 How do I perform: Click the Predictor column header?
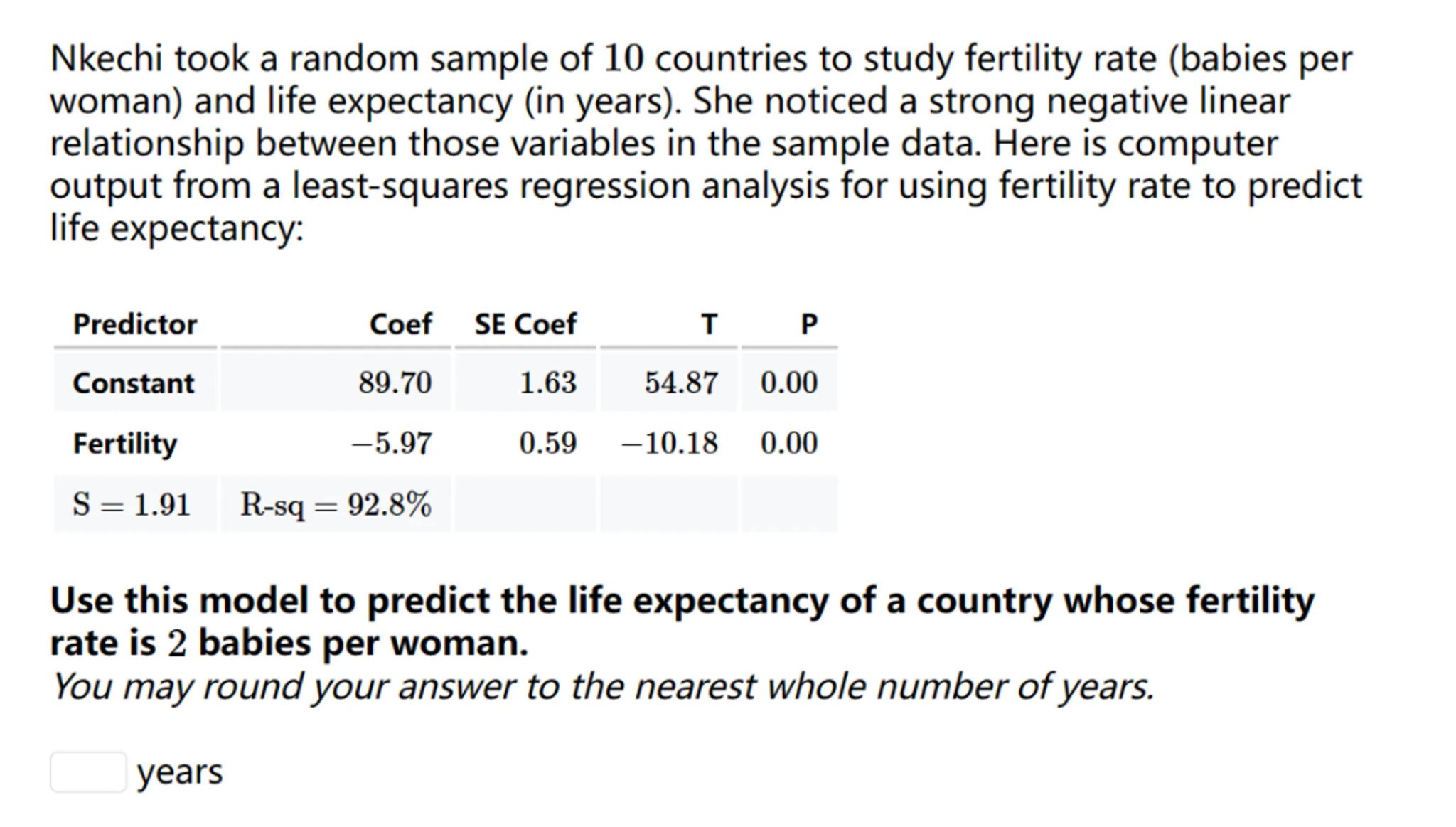tap(134, 324)
